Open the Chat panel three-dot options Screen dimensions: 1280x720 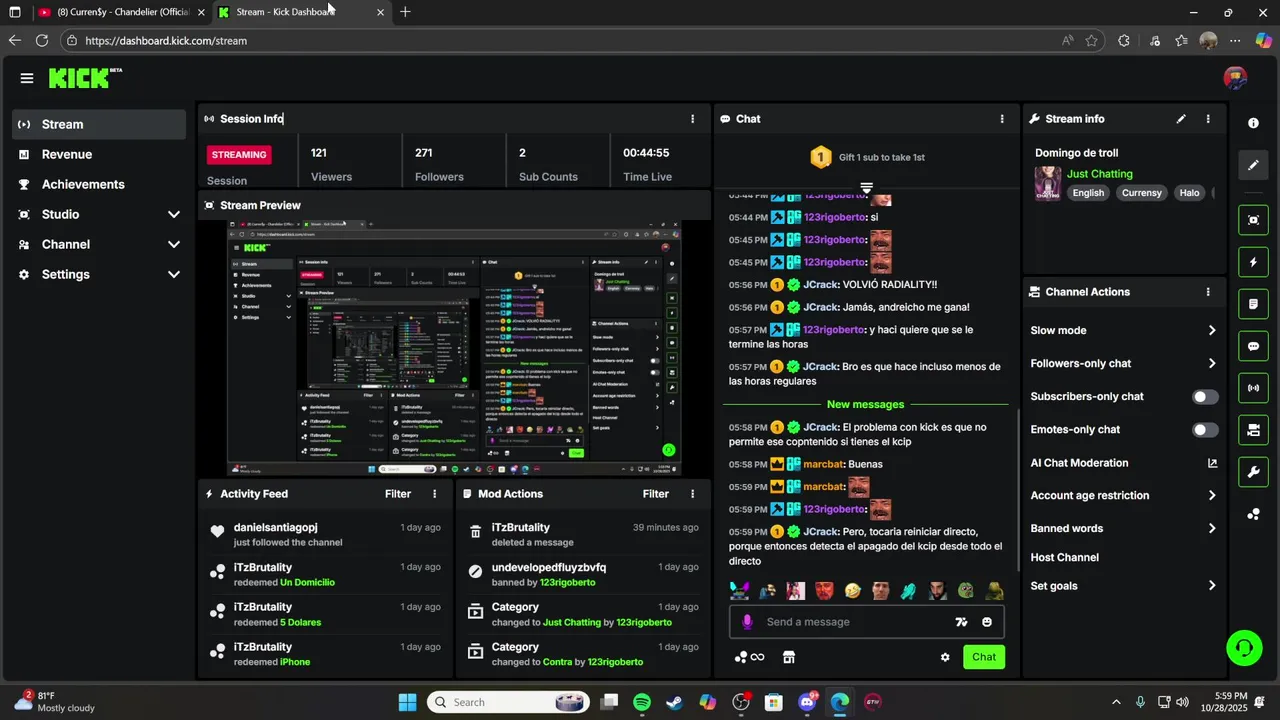pos(1002,119)
